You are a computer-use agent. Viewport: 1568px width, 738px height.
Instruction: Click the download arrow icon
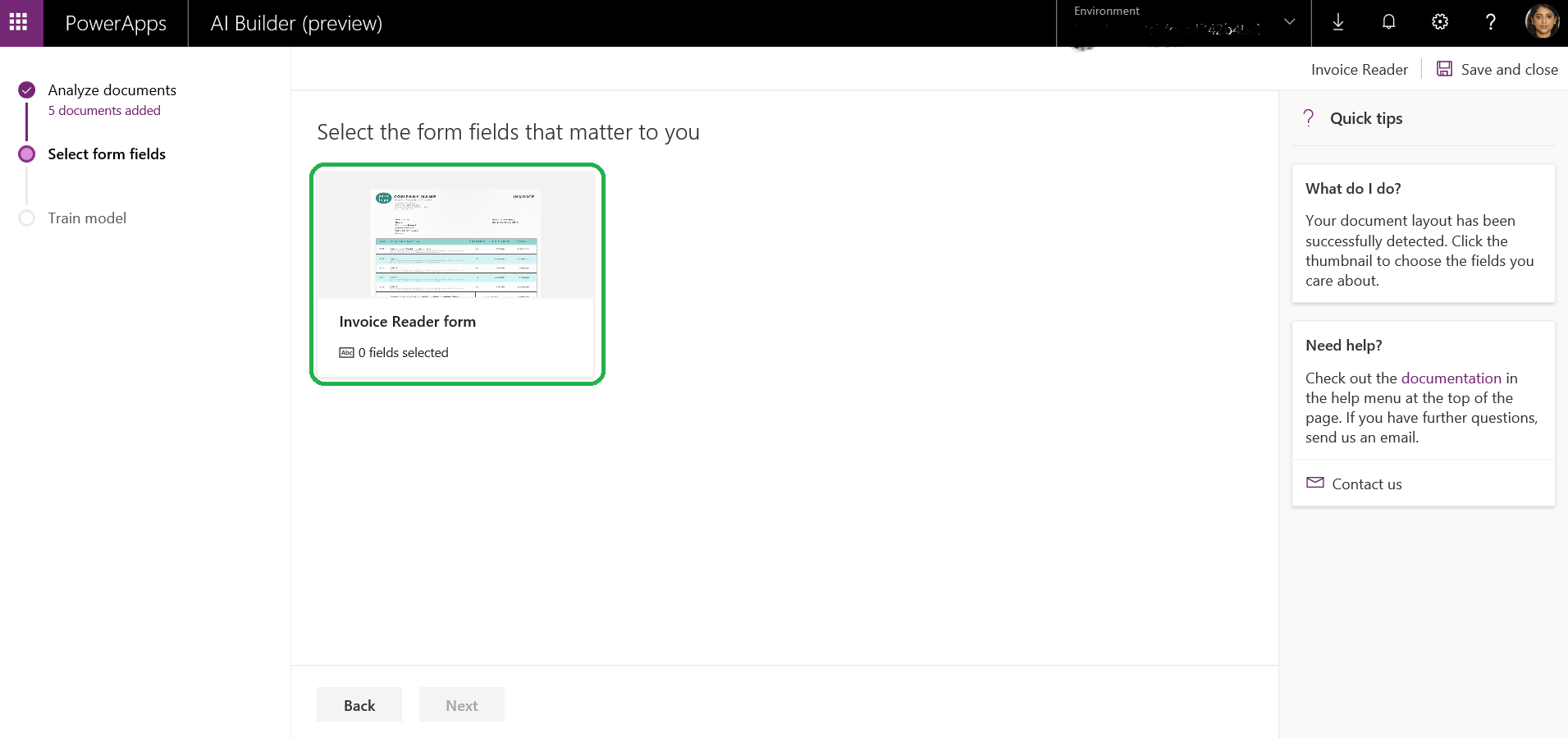click(x=1337, y=22)
